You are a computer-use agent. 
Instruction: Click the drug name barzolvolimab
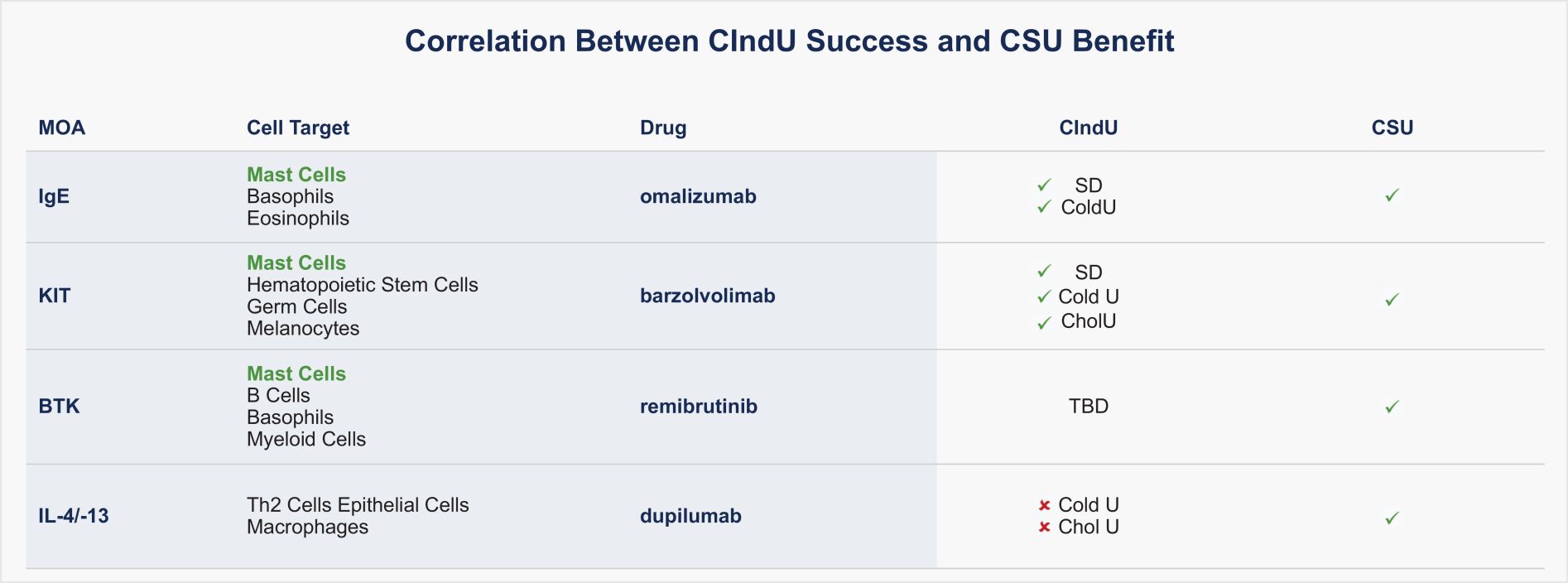(x=707, y=296)
